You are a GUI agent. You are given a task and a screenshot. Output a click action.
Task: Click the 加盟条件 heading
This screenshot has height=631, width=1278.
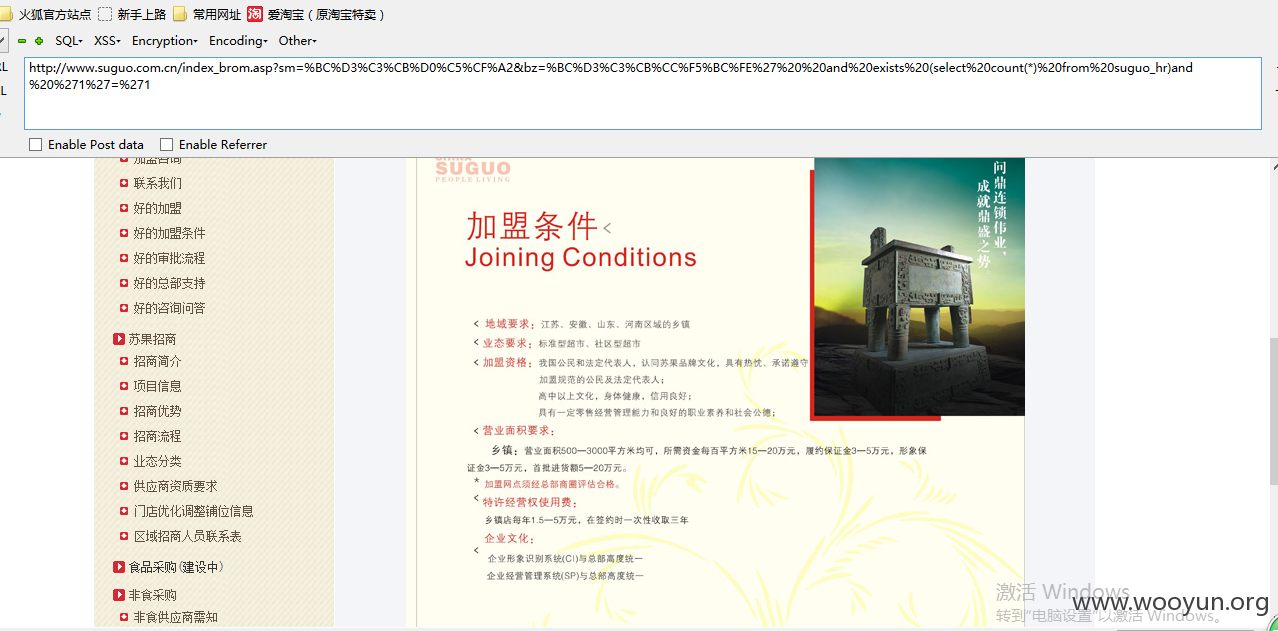[x=531, y=226]
